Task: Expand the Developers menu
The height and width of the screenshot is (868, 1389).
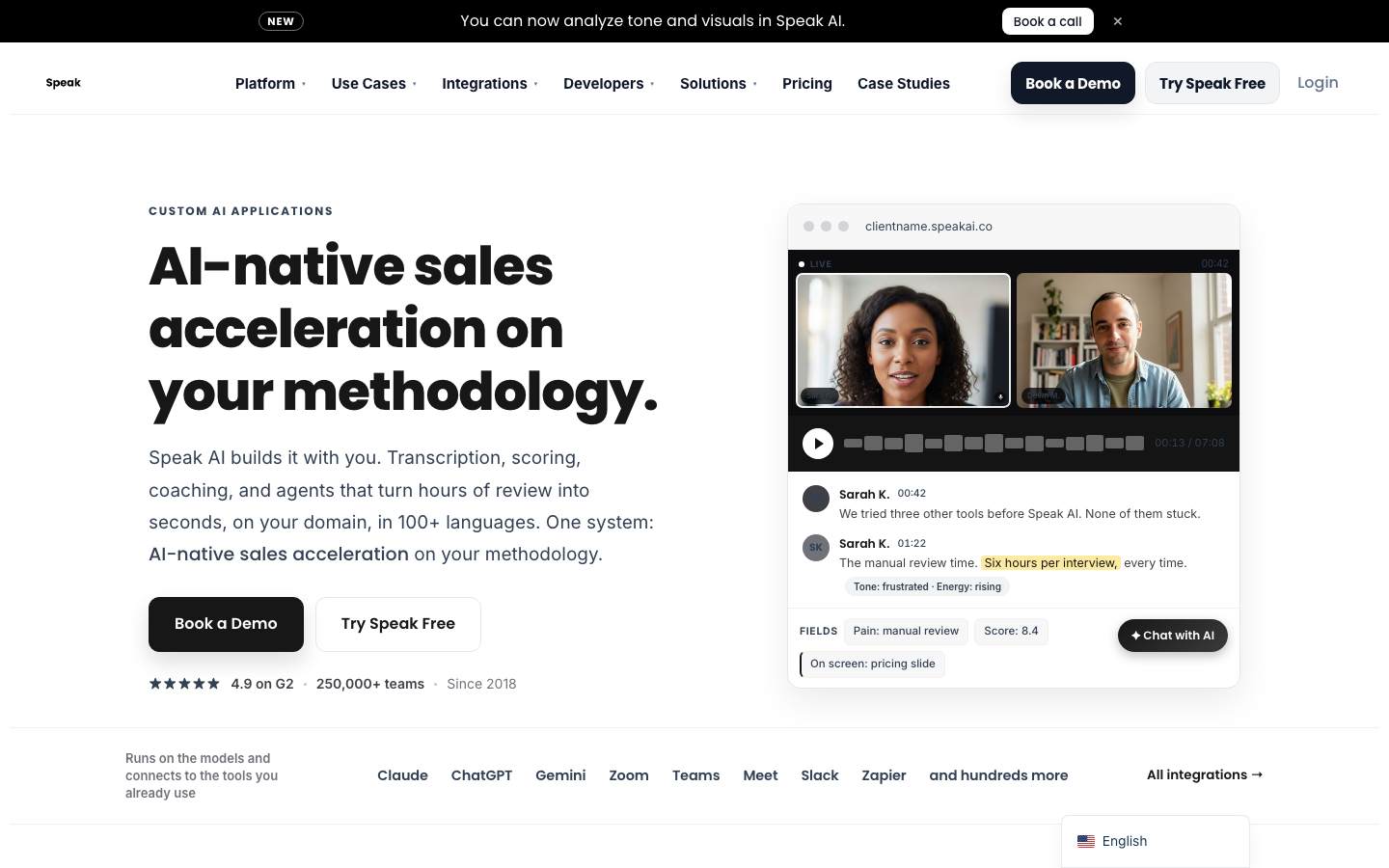Action: 609,84
